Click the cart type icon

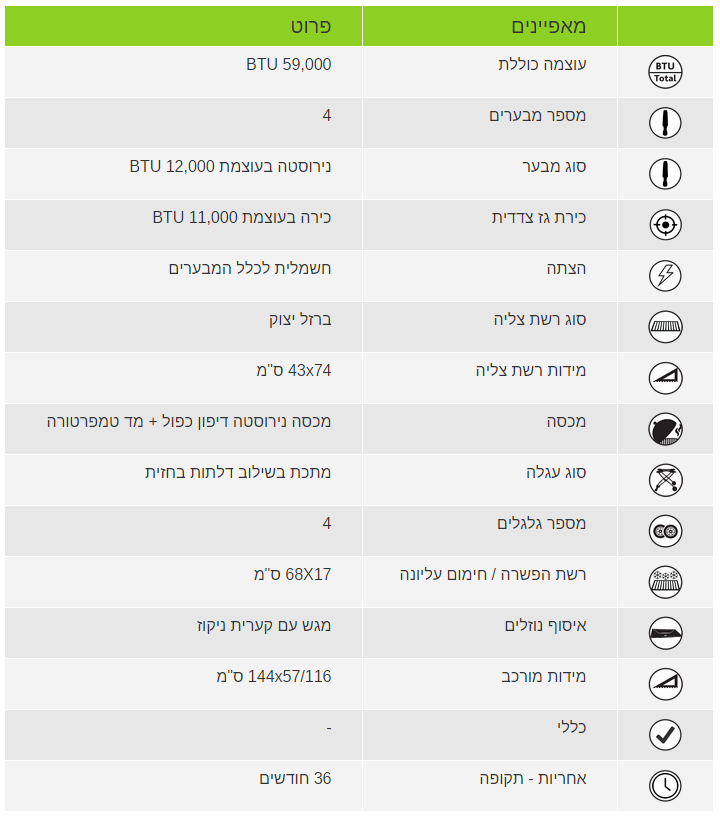665,480
